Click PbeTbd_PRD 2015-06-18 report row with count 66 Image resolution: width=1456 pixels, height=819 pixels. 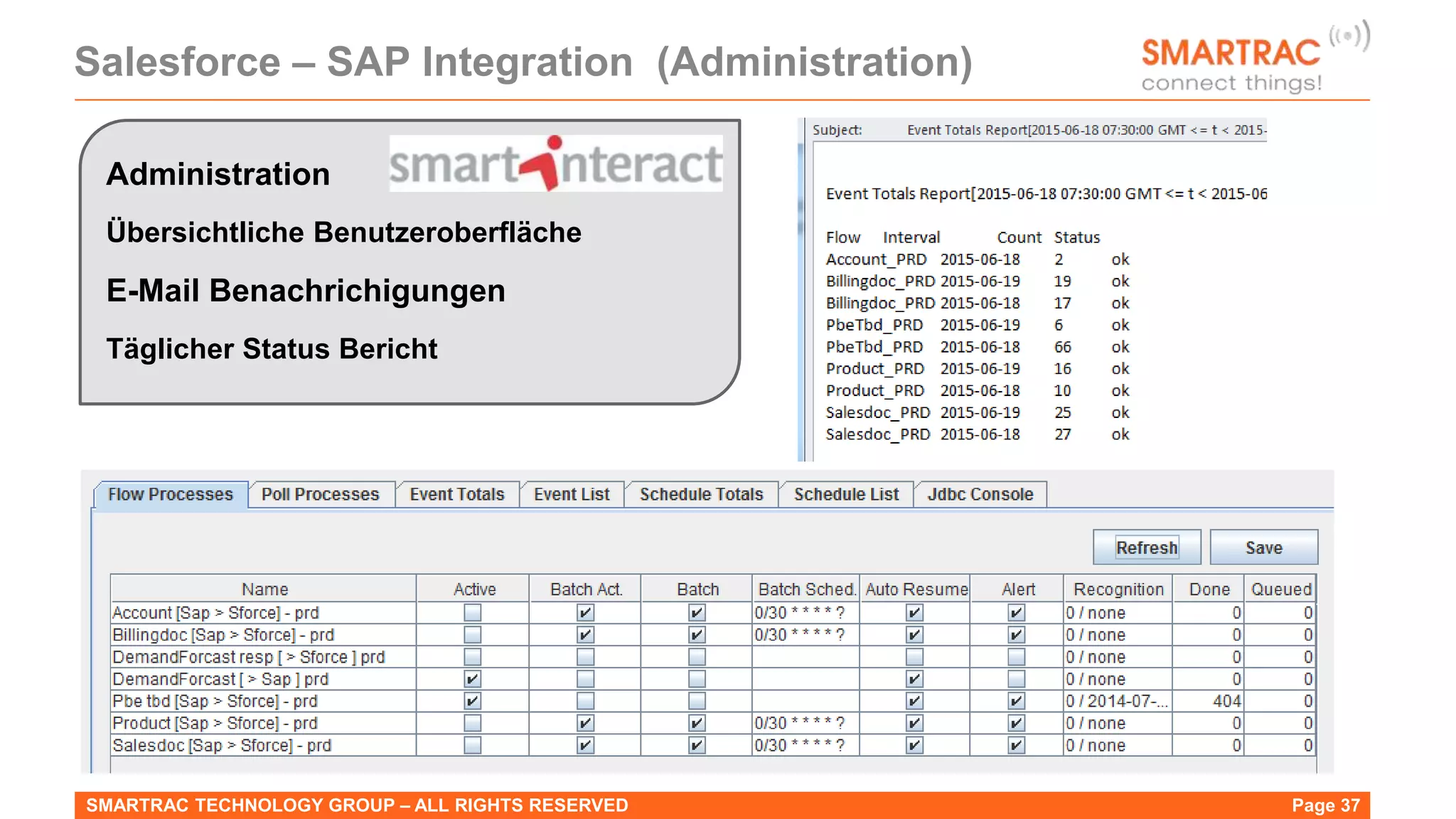pos(978,347)
